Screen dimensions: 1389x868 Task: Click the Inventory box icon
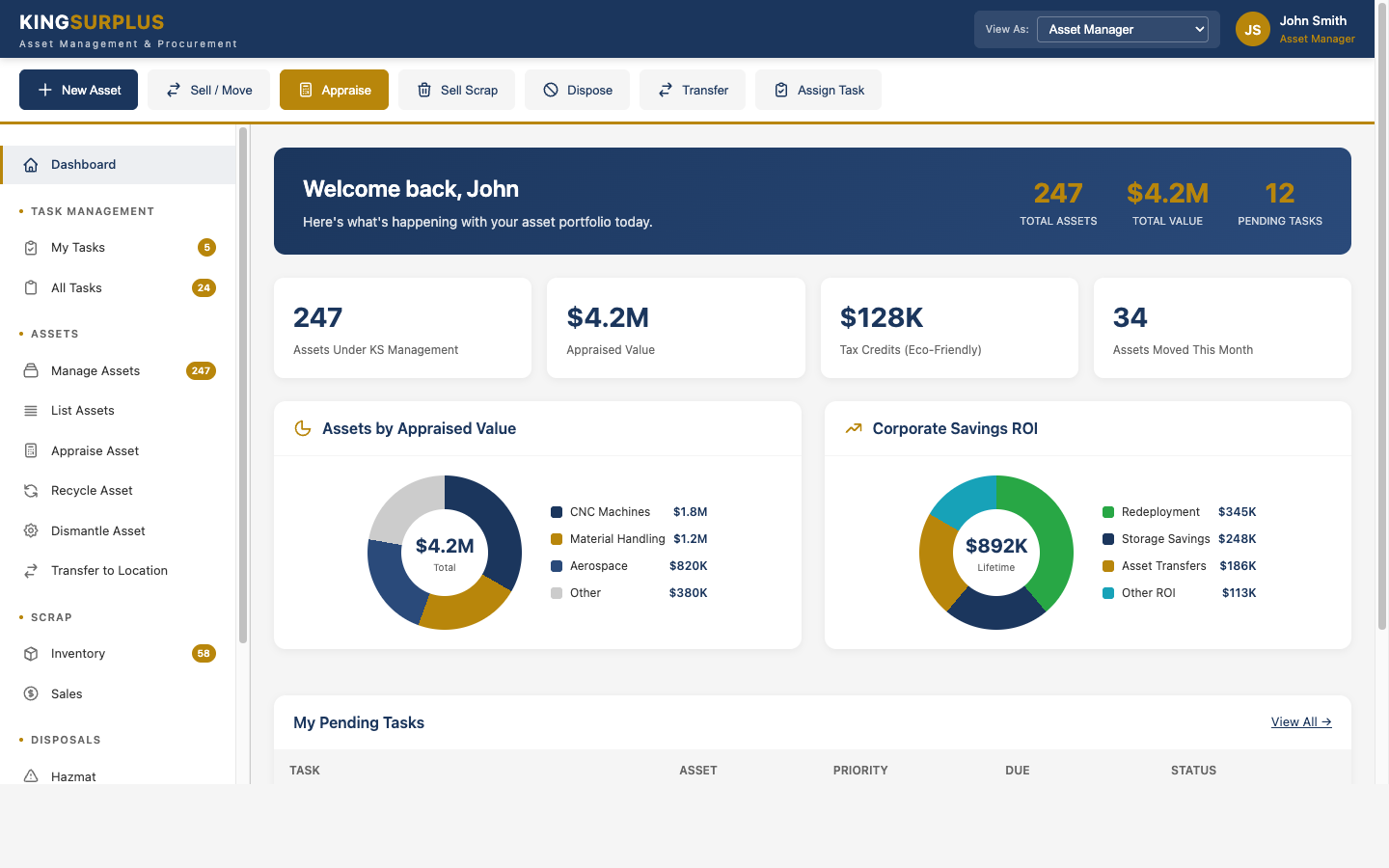click(x=31, y=654)
